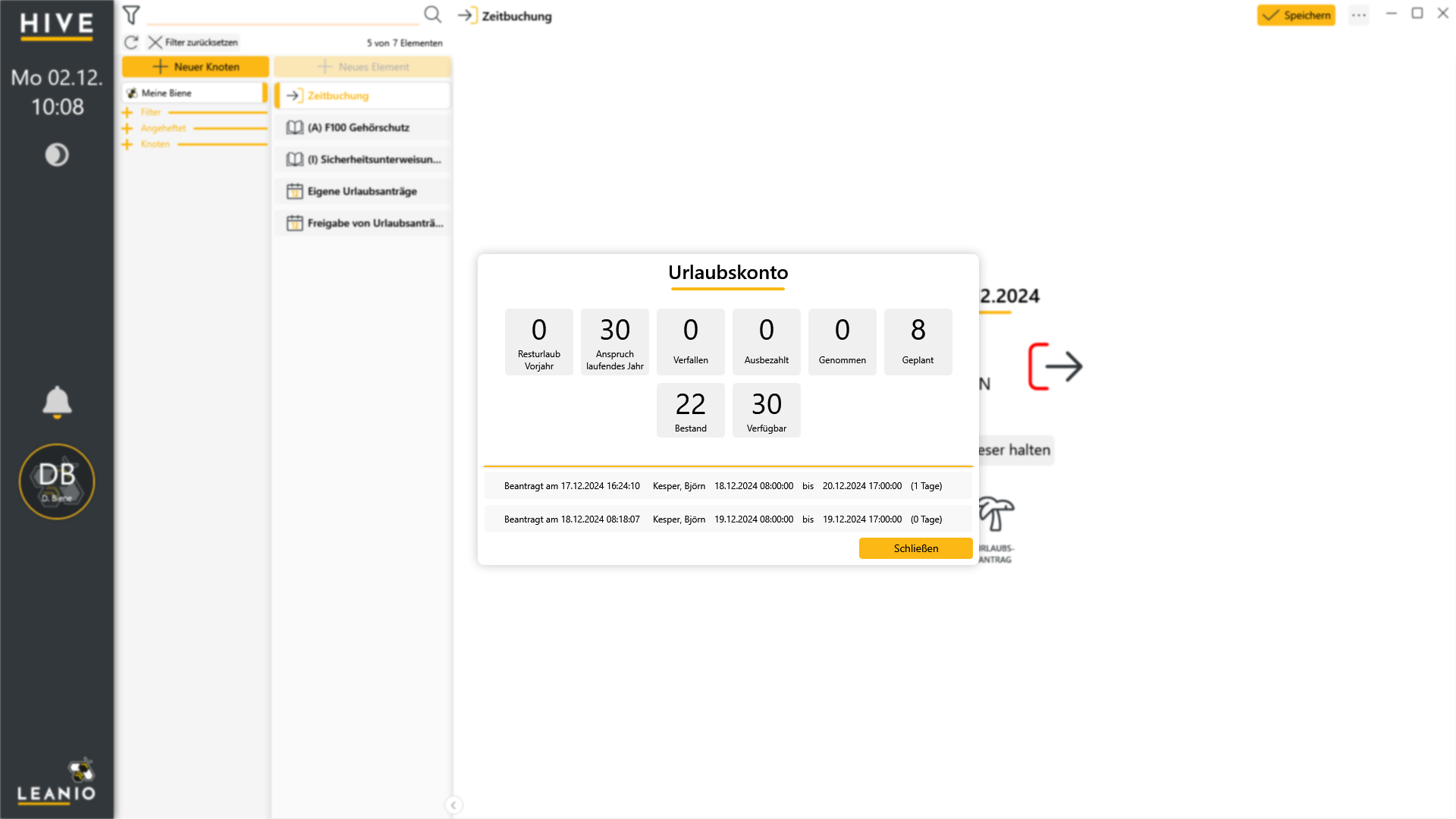Click the book icon beside F100 Gehörschutz
1456x819 pixels.
[x=295, y=127]
